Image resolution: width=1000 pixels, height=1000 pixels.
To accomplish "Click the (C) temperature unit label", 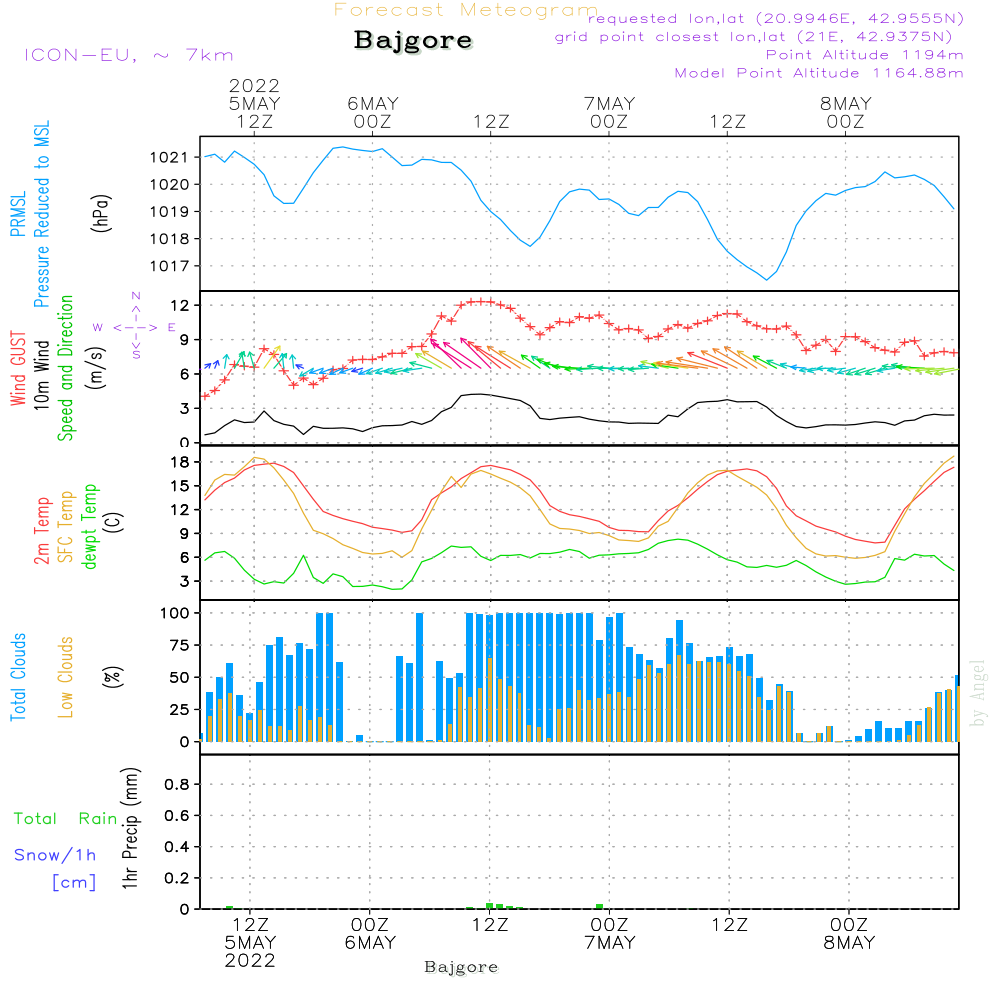I will point(114,522).
